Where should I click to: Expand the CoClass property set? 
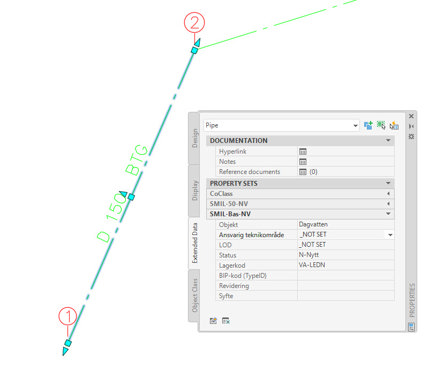pos(388,194)
